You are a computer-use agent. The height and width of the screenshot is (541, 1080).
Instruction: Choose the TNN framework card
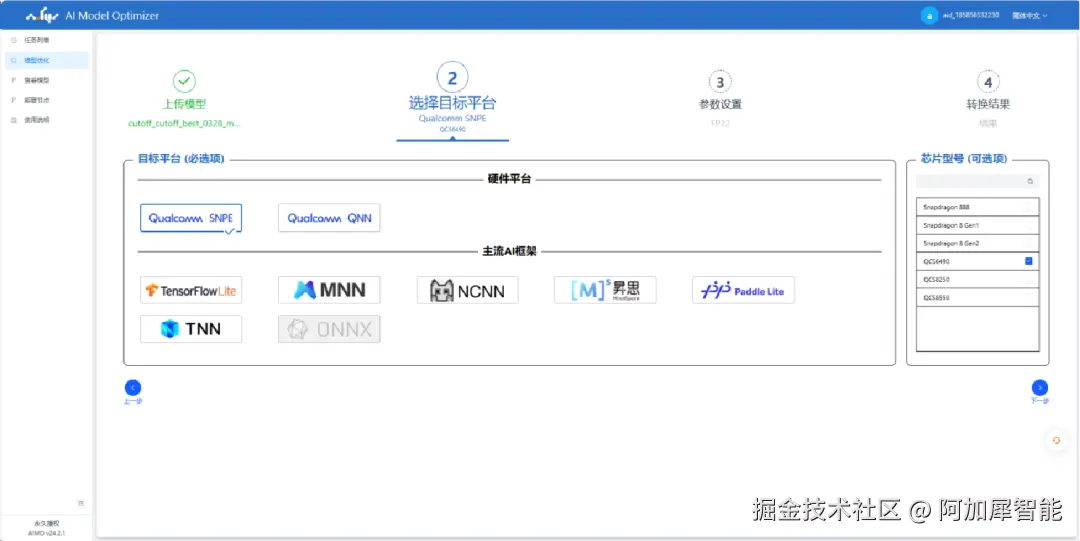(x=191, y=329)
